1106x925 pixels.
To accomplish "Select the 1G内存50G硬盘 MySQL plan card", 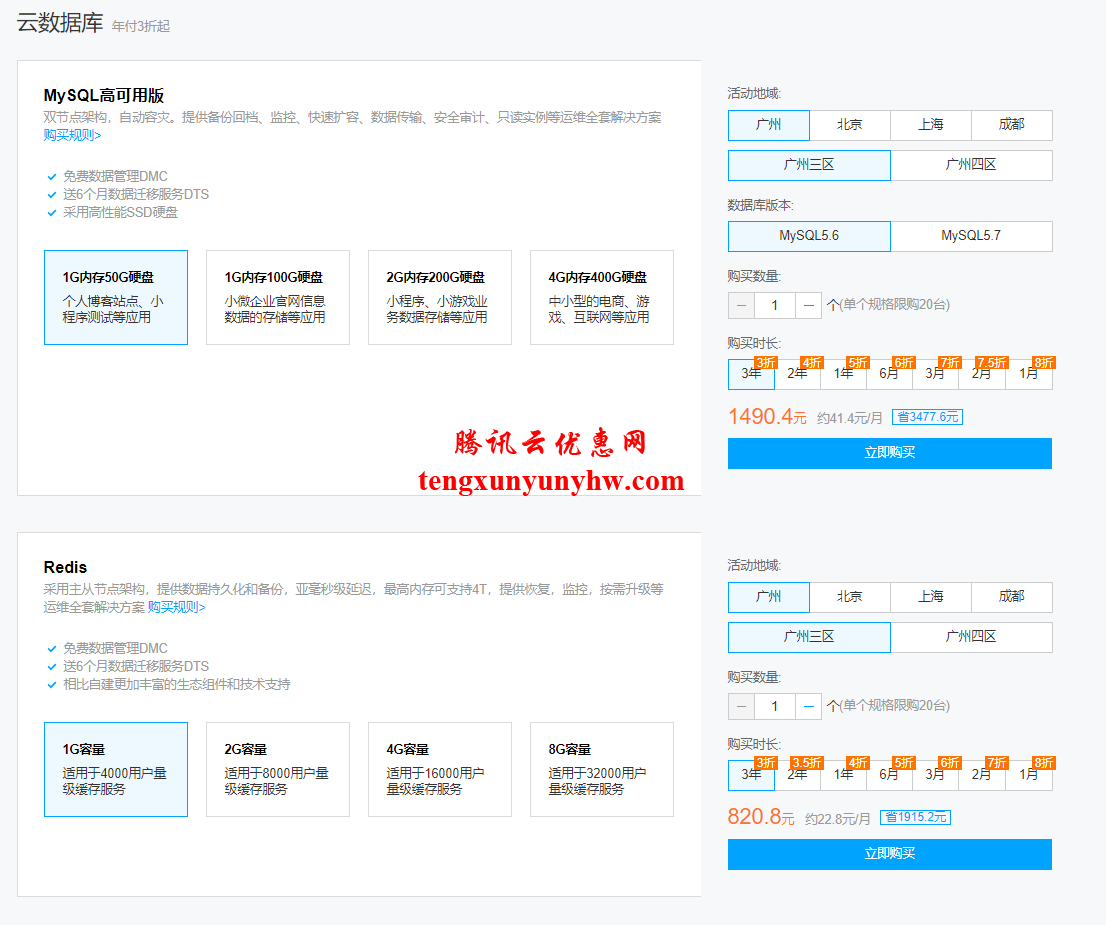I will [x=116, y=297].
